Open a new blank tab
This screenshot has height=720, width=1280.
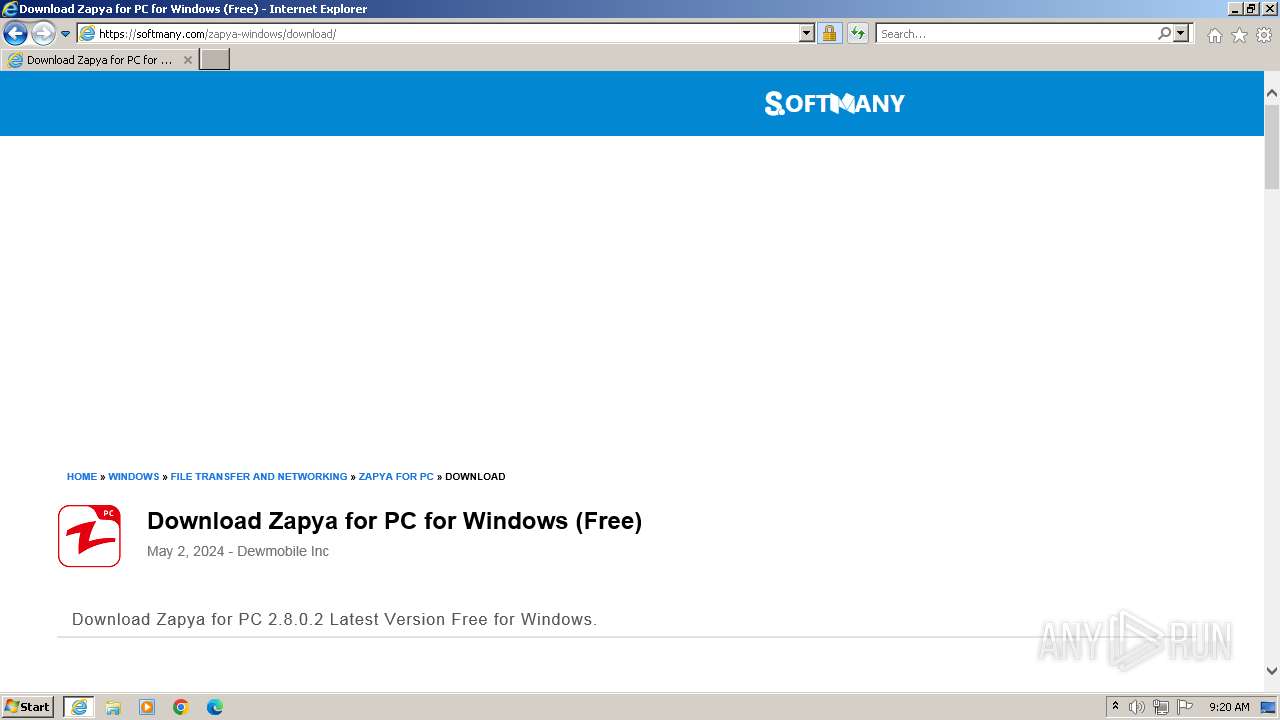point(215,60)
